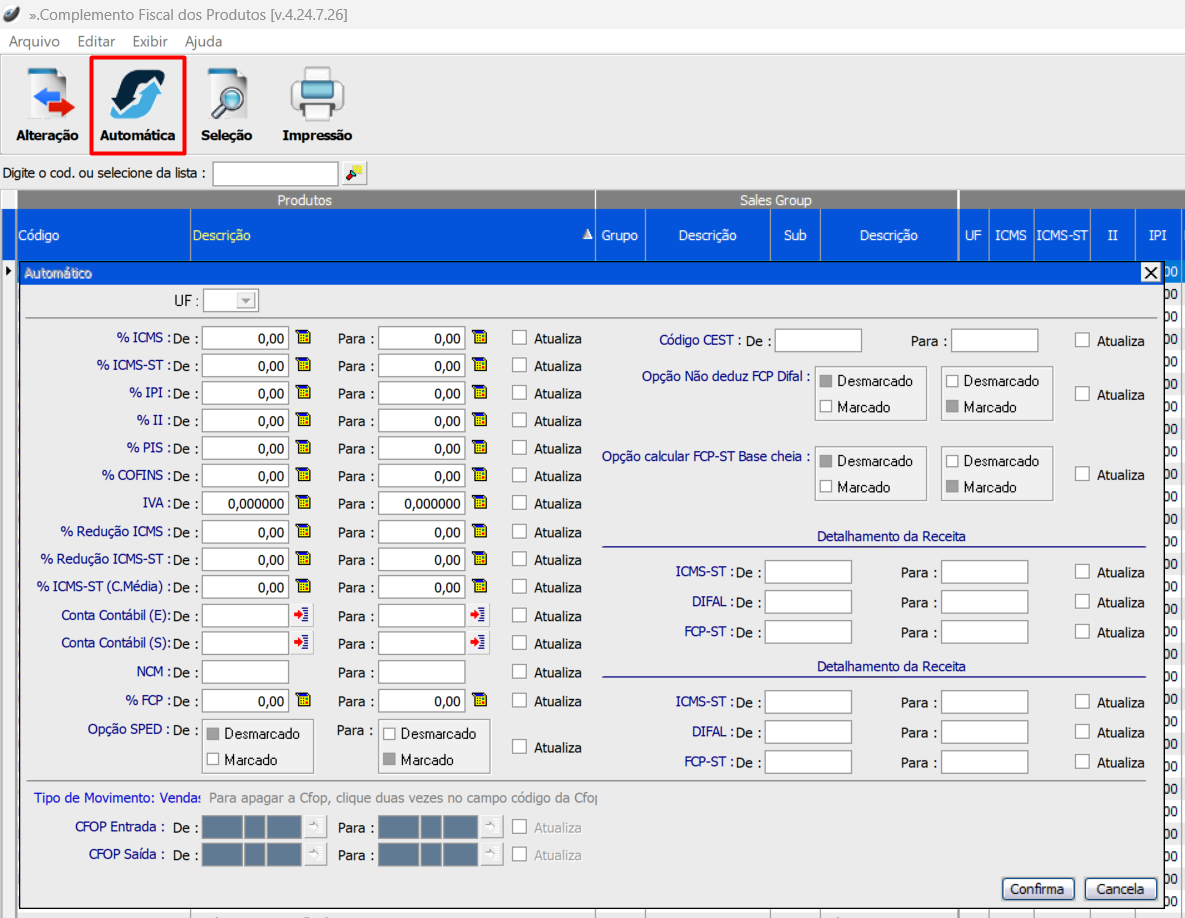The image size is (1185, 918).
Task: Sort by the Descrição column arrow
Action: click(x=587, y=235)
